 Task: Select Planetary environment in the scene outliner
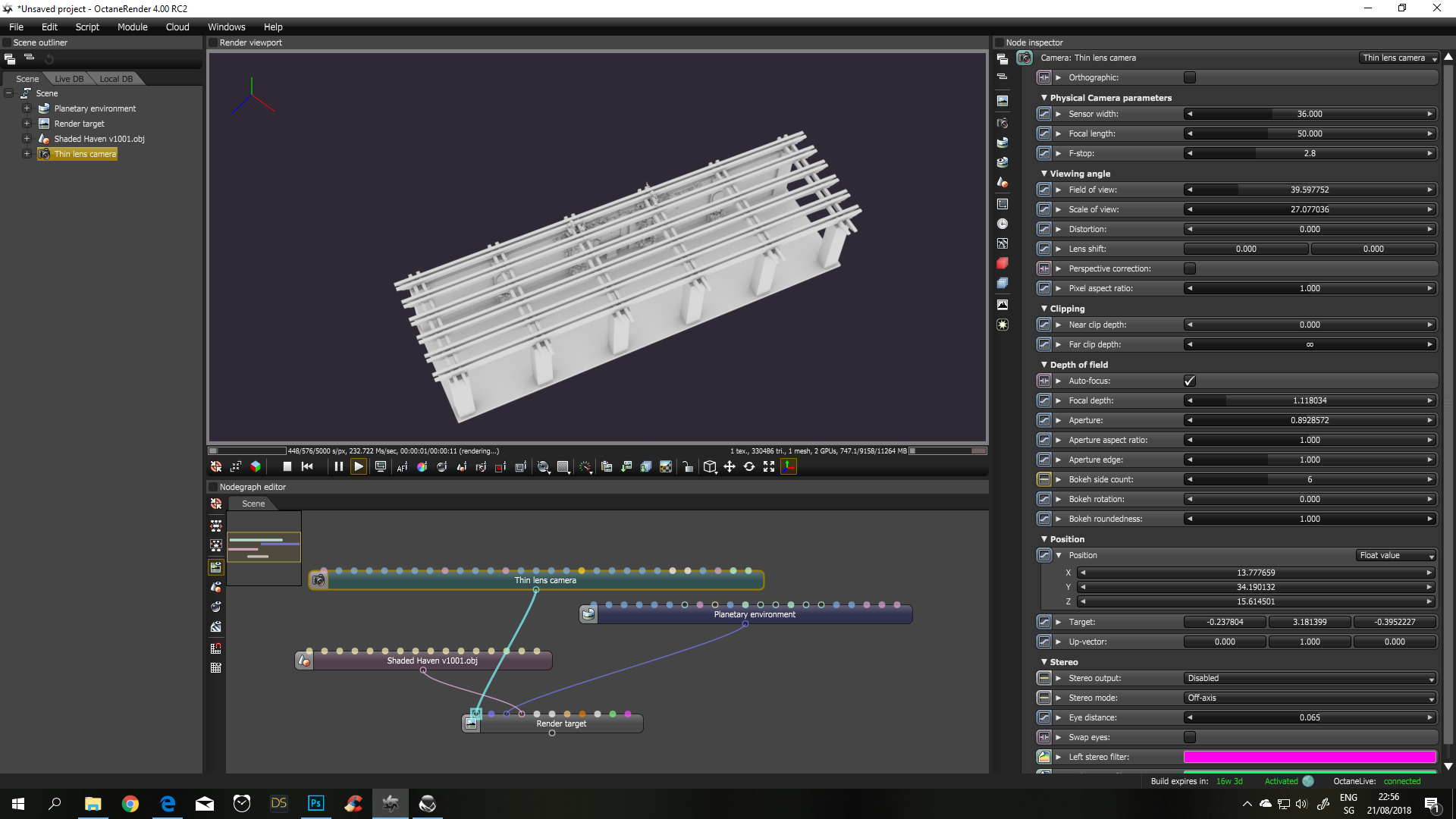tap(95, 108)
